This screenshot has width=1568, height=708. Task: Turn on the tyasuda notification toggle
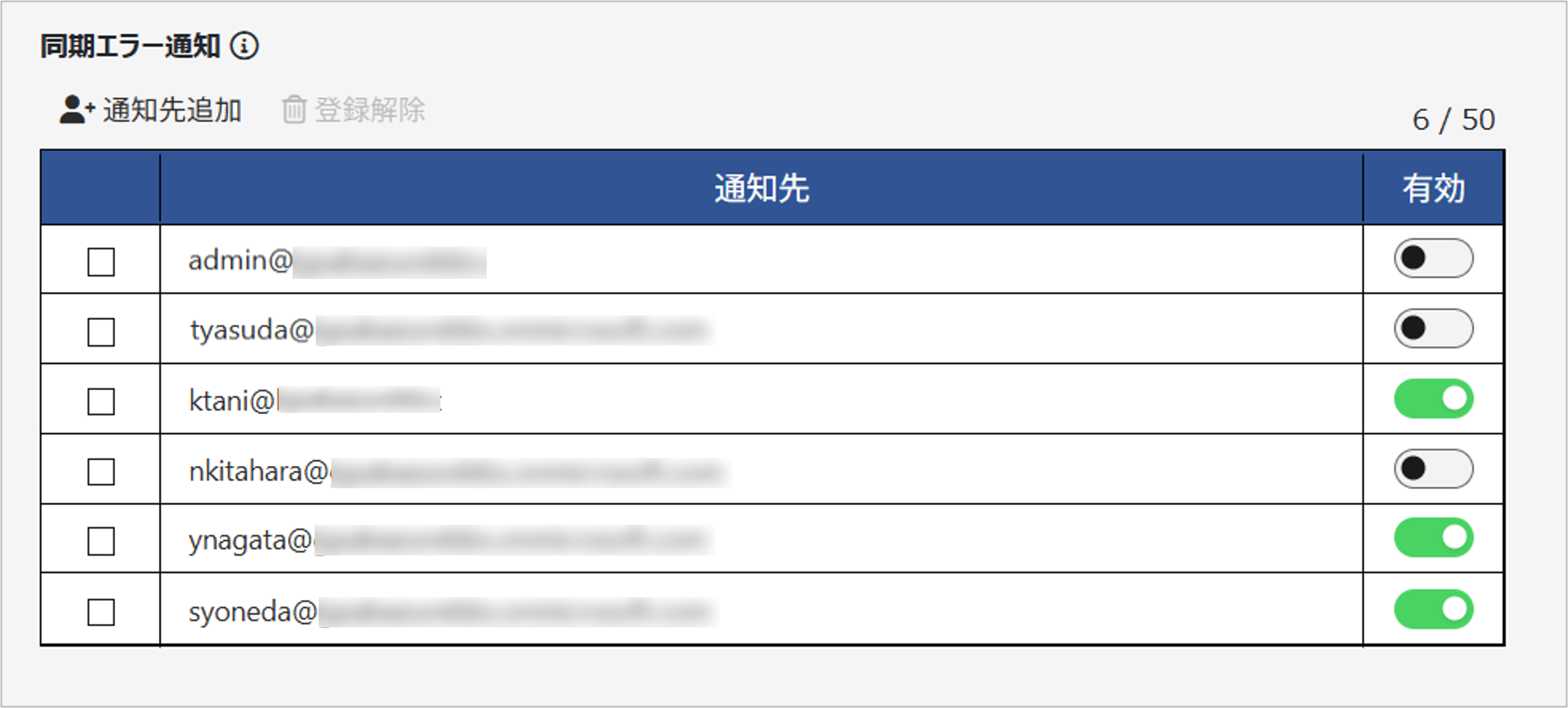[1434, 328]
